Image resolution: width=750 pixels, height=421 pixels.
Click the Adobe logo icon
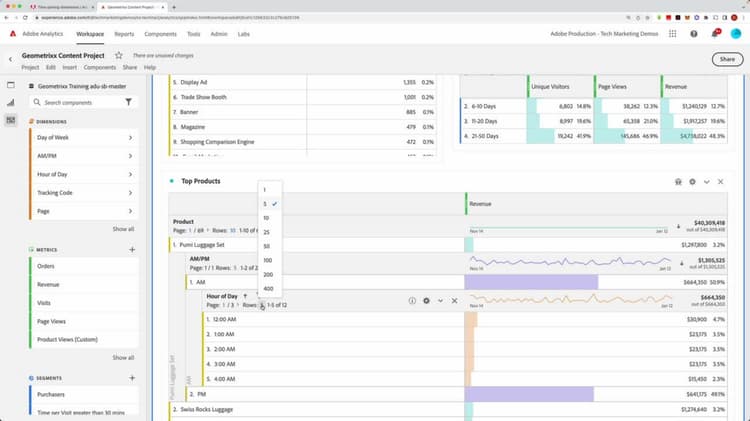(x=13, y=33)
